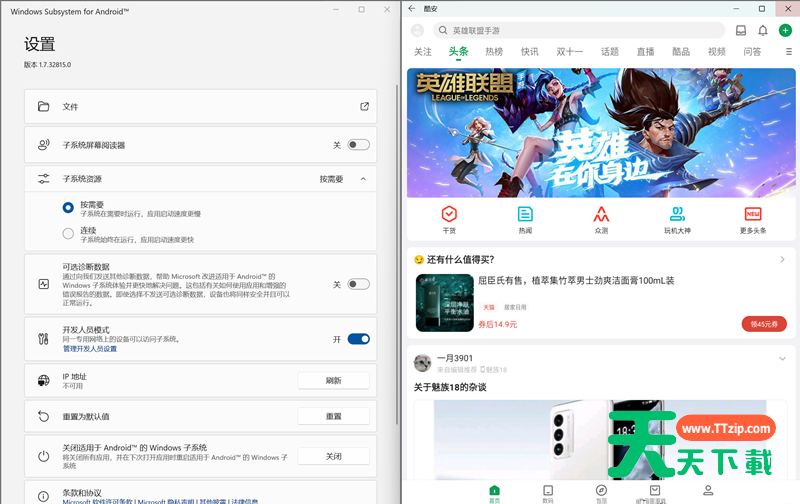800x504 pixels.
Task: Open the profile avatar in 酷安 header
Action: point(417,31)
